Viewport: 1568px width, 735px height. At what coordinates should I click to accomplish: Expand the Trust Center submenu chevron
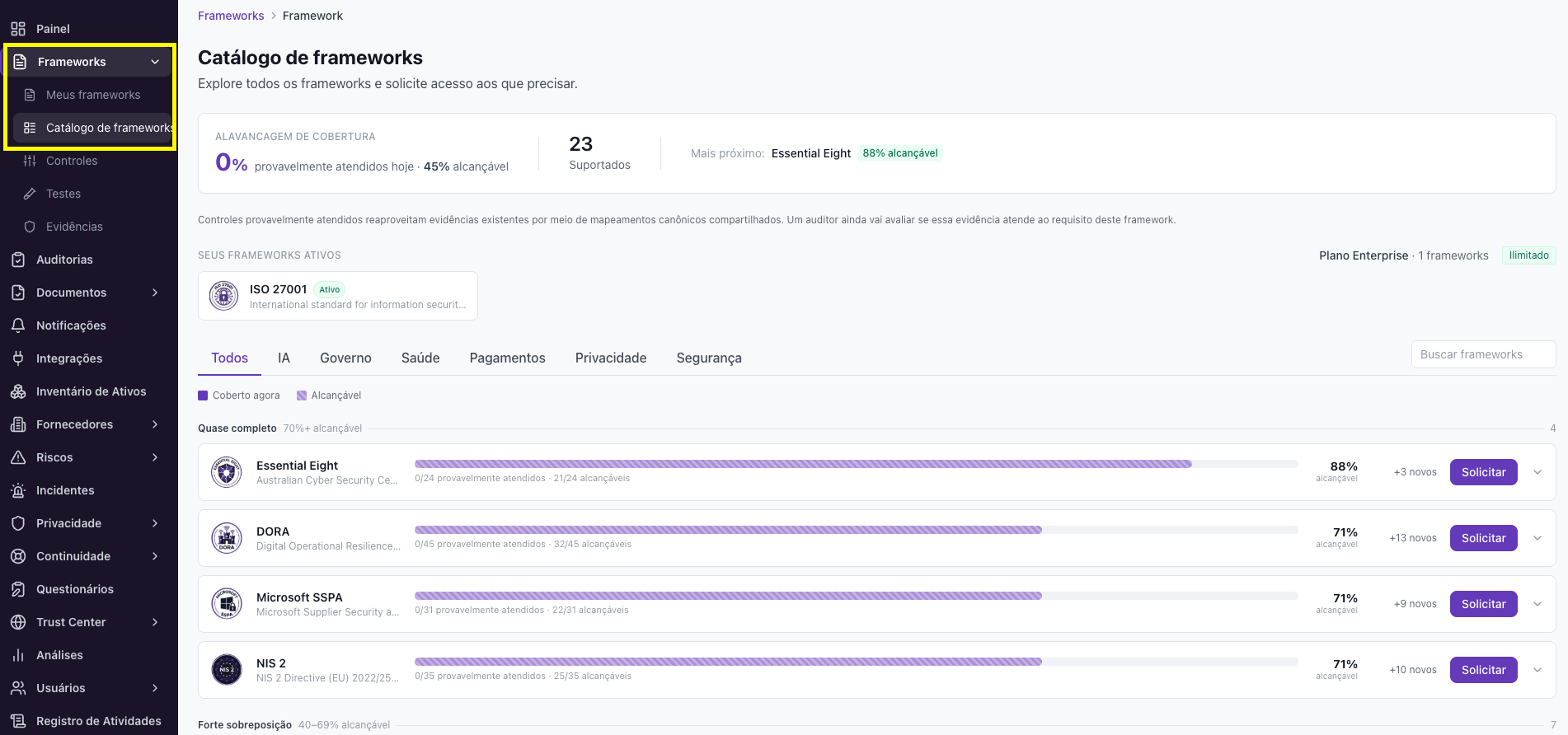(x=155, y=622)
